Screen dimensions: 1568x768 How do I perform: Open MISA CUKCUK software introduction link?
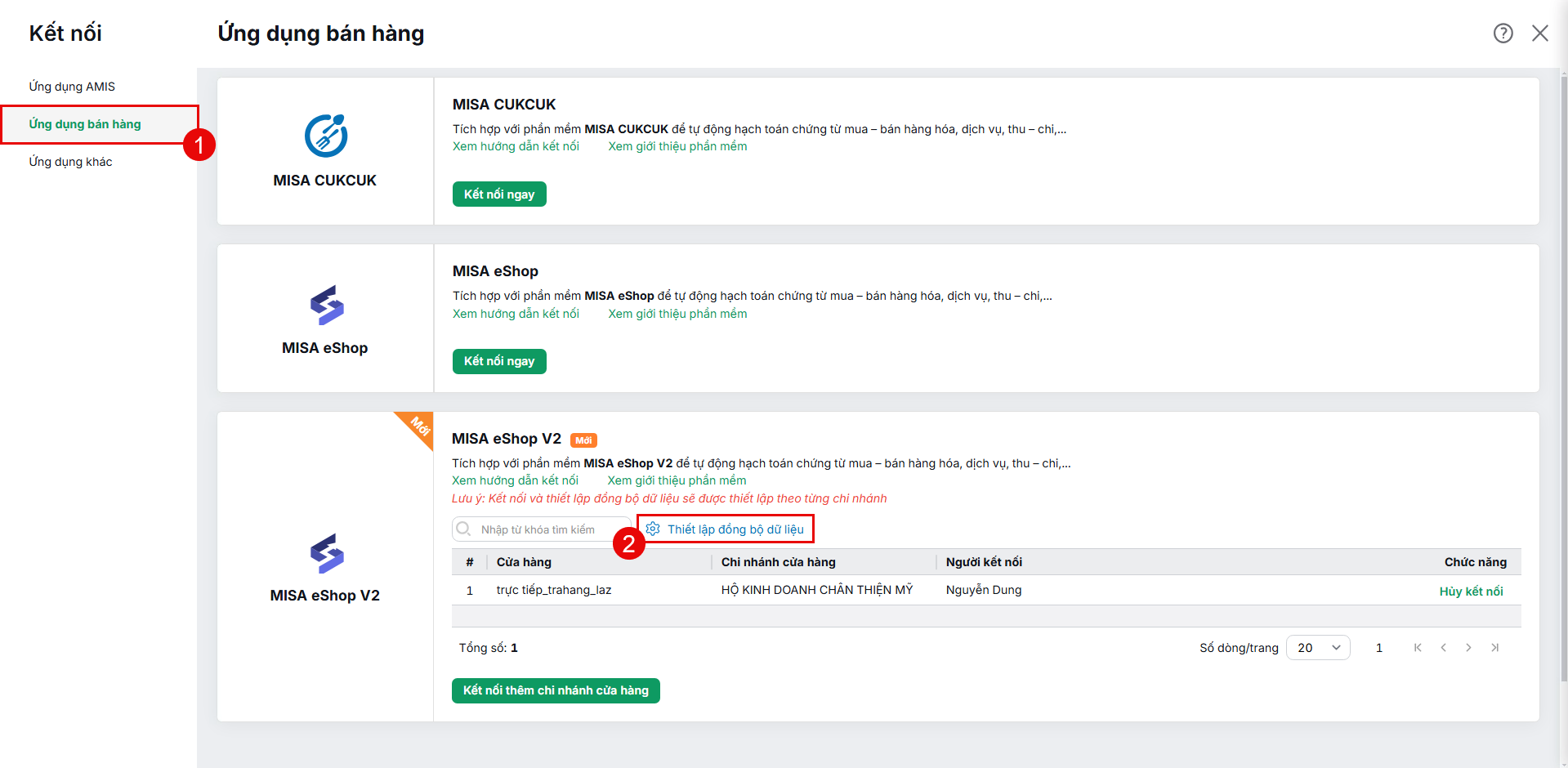(x=677, y=146)
